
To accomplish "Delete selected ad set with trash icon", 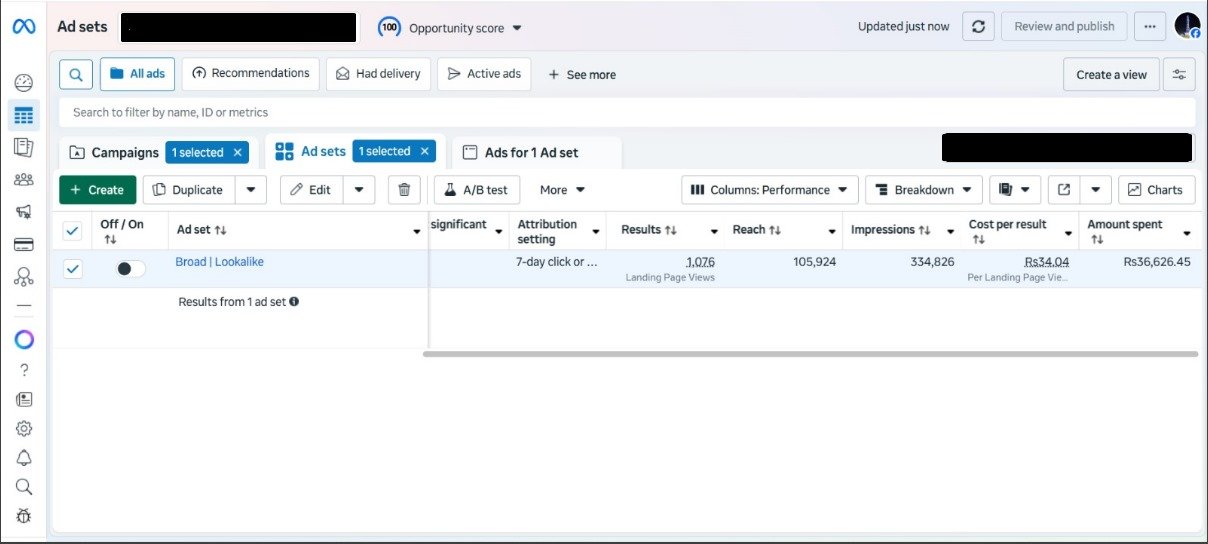I will click(x=404, y=190).
